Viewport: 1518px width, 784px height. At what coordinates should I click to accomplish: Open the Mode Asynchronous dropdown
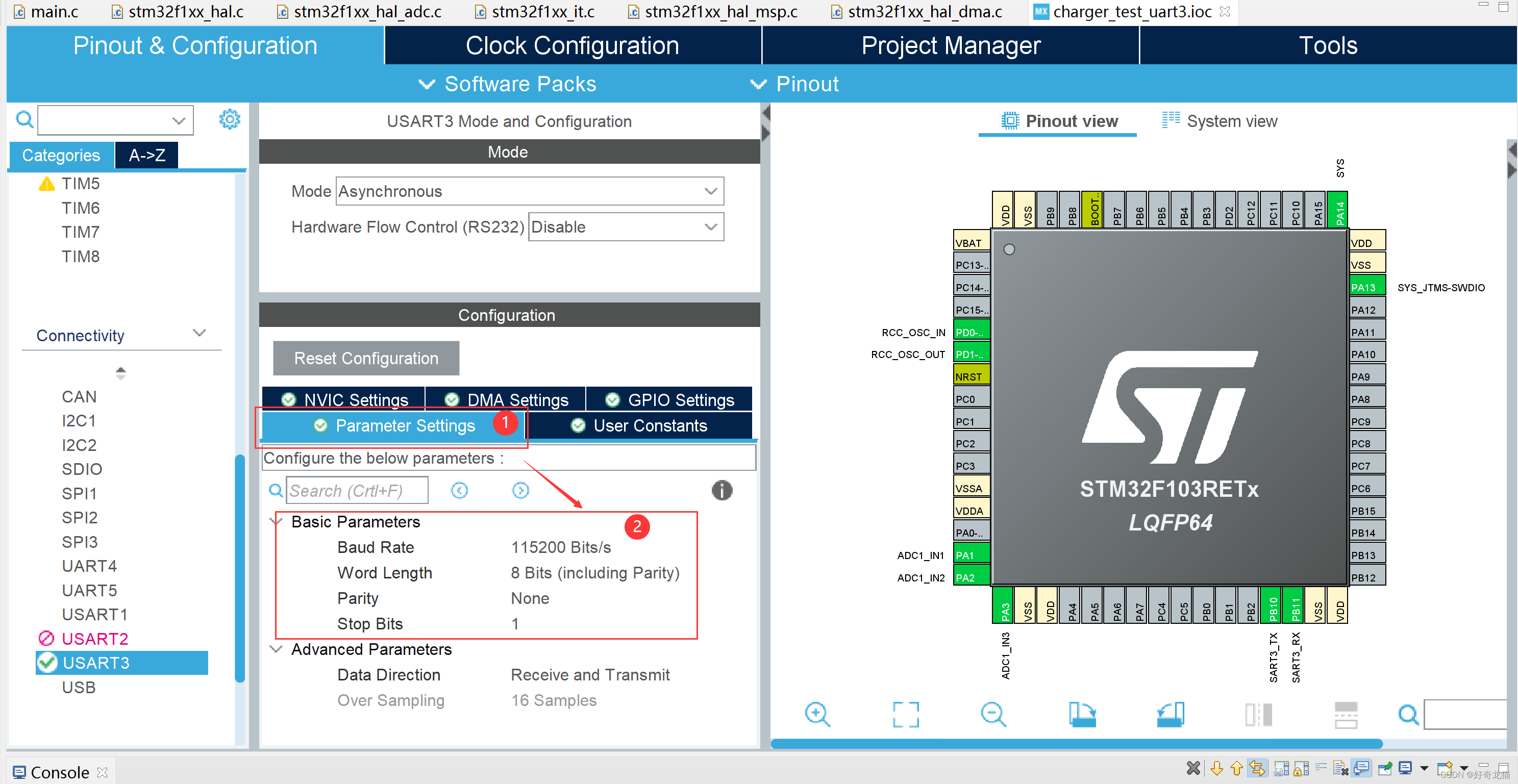[x=529, y=191]
